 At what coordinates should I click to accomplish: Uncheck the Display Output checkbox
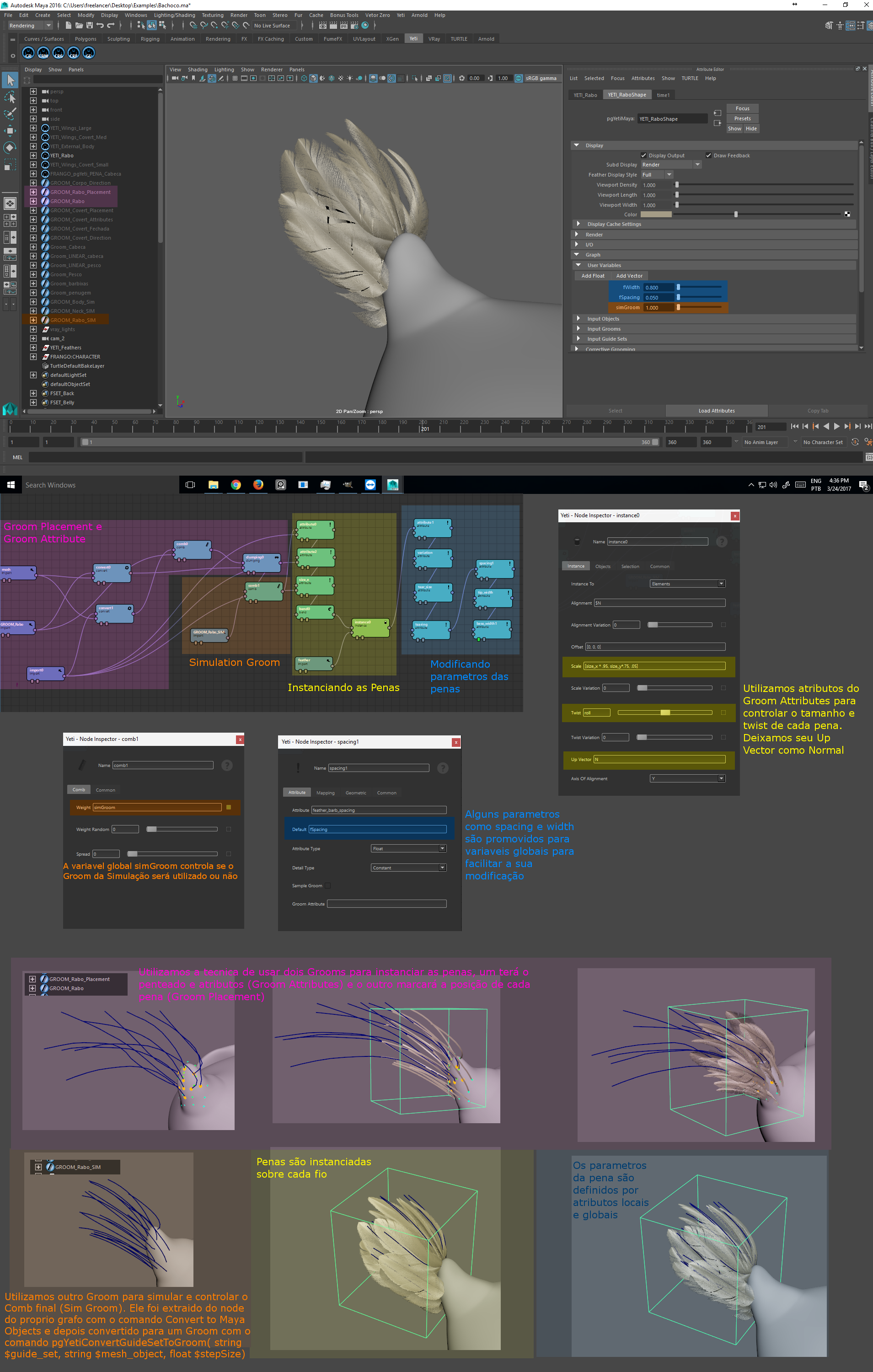pyautogui.click(x=643, y=155)
